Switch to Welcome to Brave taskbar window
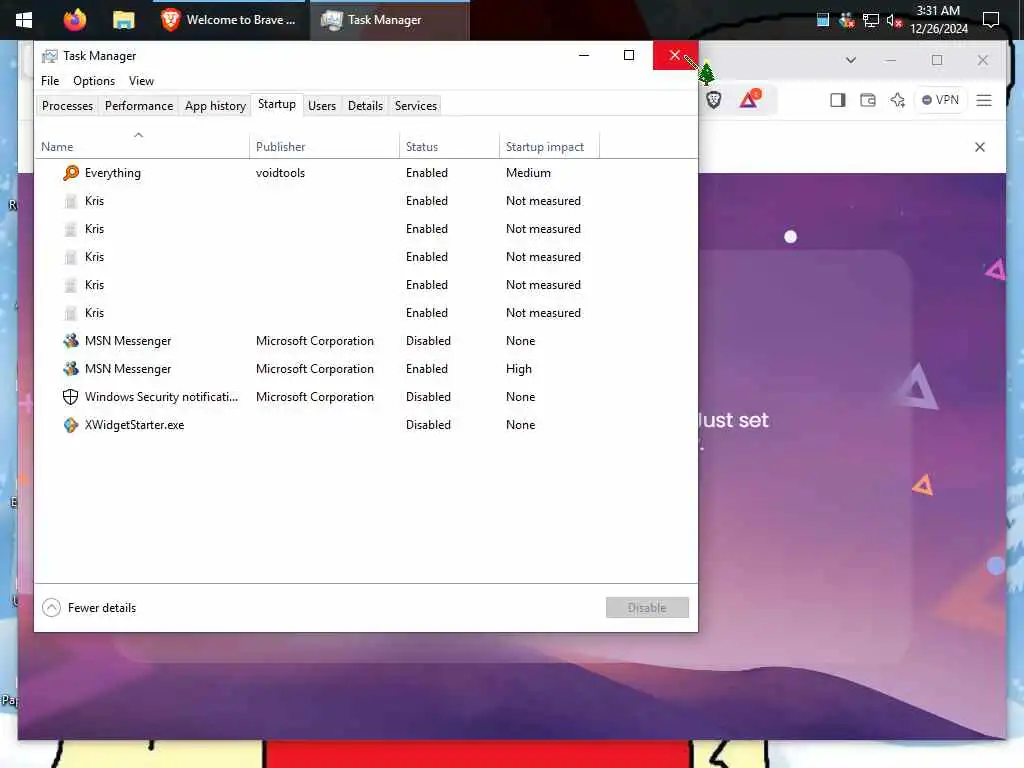Screen dimensions: 1024x768 (231, 20)
